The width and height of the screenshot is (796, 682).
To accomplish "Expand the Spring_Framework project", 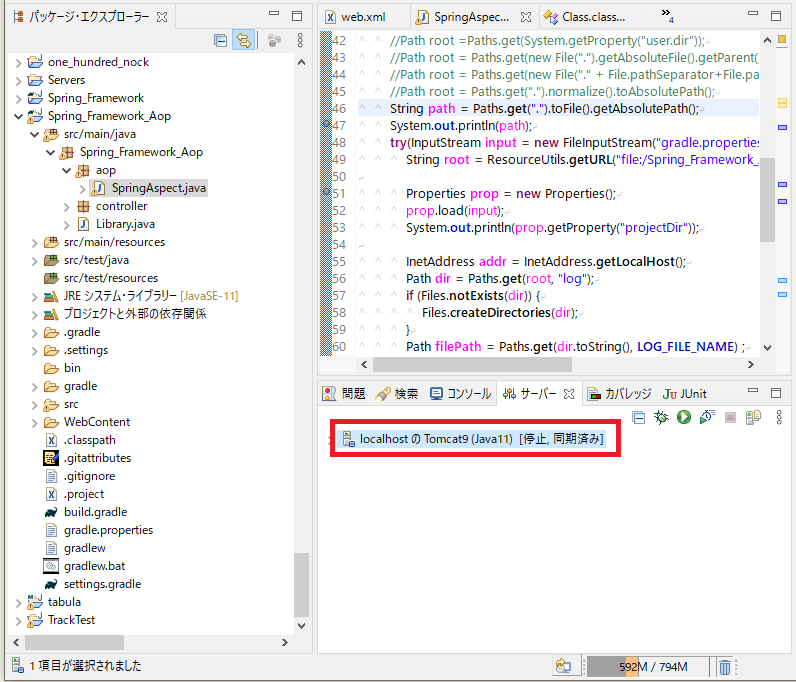I will pyautogui.click(x=18, y=99).
